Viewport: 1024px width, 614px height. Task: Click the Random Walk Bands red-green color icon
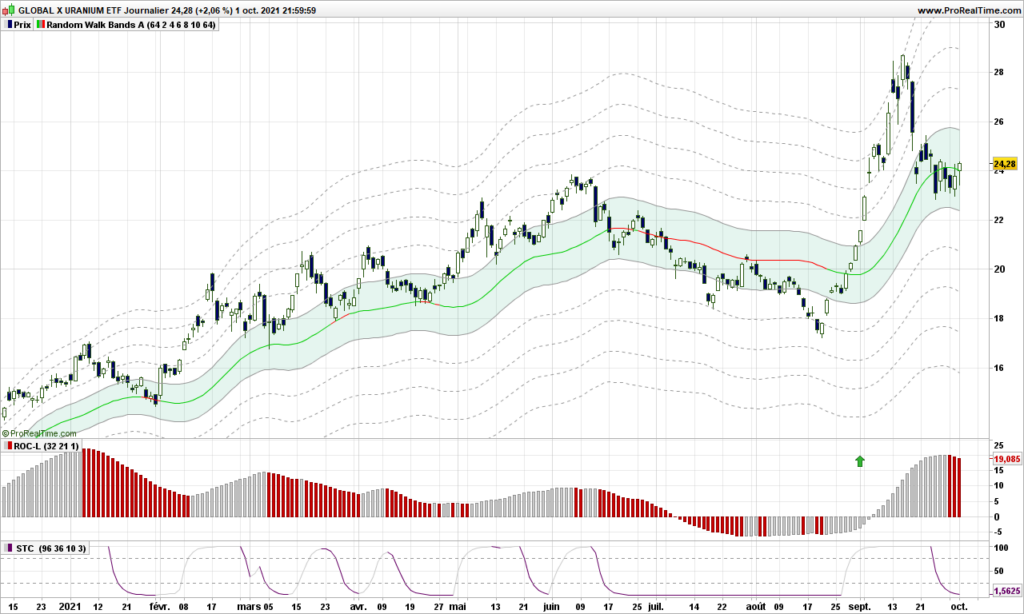click(41, 25)
